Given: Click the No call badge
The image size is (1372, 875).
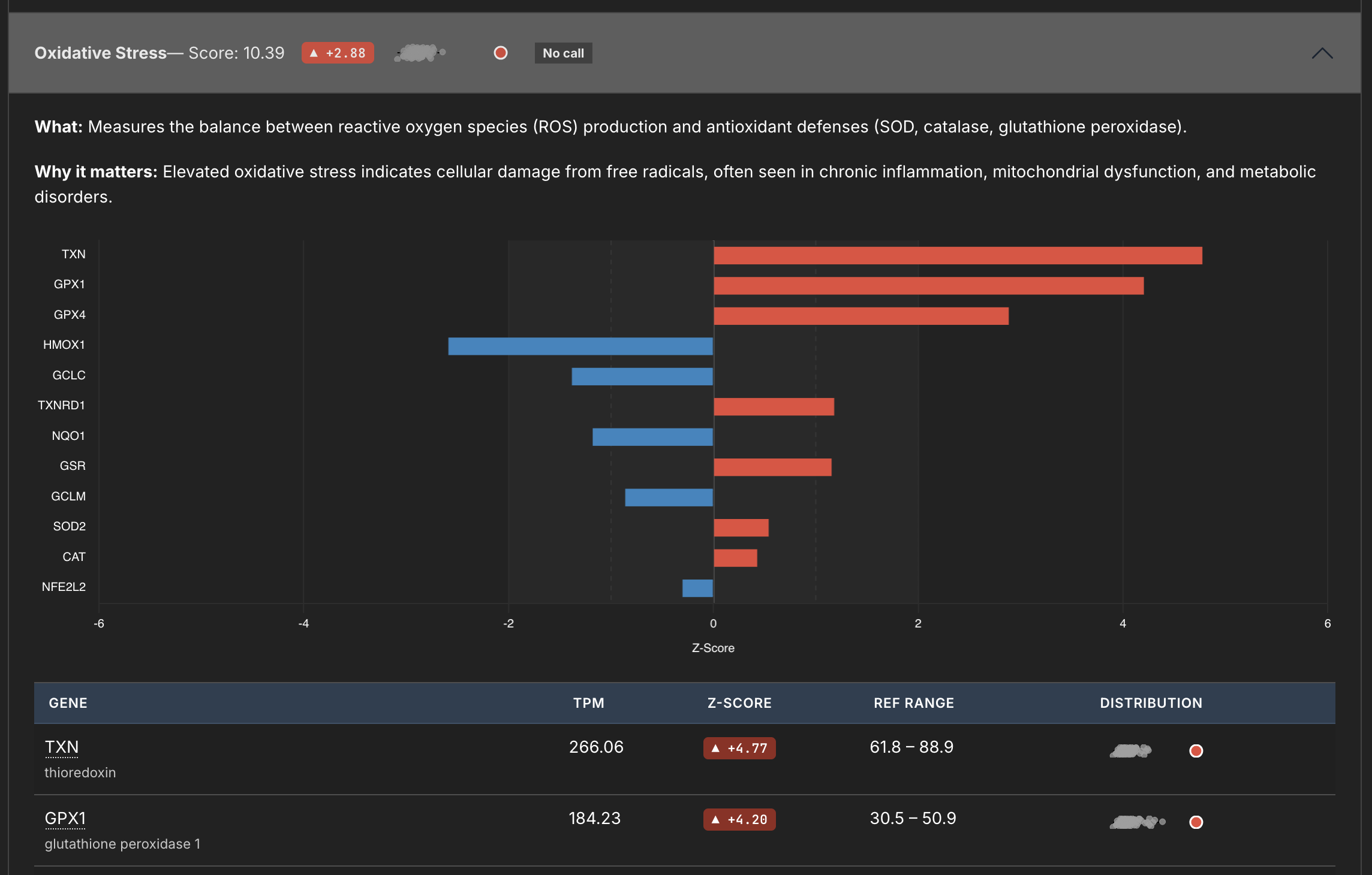Looking at the screenshot, I should 563,53.
